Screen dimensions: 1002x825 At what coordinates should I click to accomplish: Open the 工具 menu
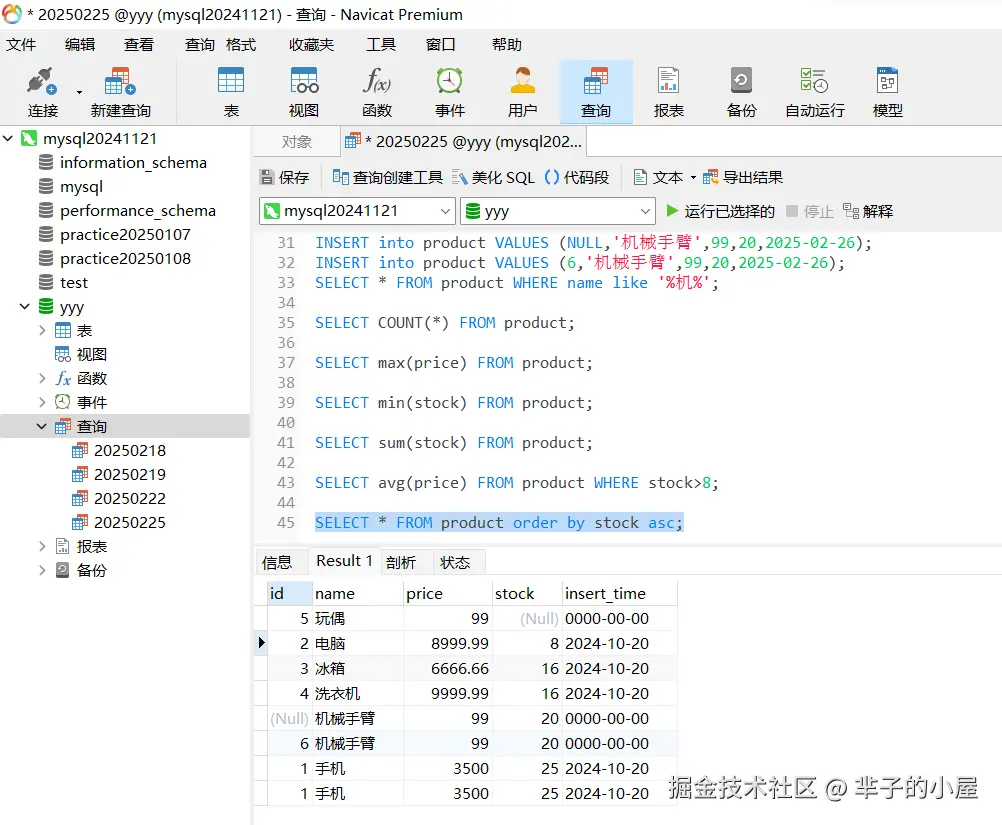coord(381,44)
